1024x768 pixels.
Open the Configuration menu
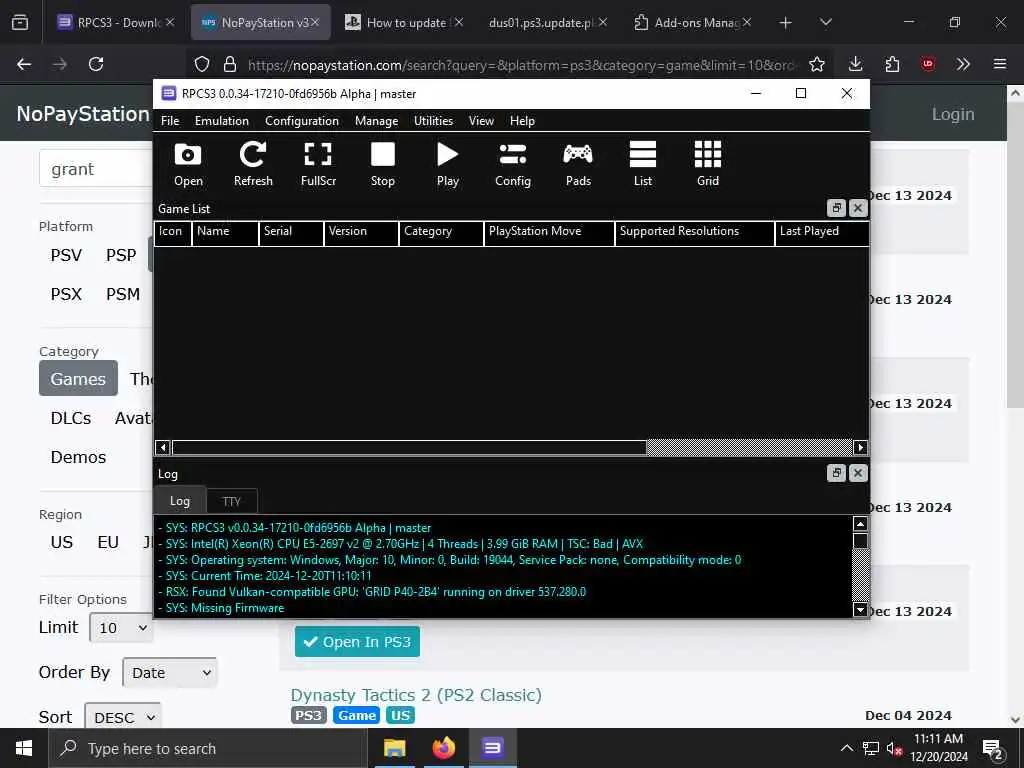[x=302, y=121]
